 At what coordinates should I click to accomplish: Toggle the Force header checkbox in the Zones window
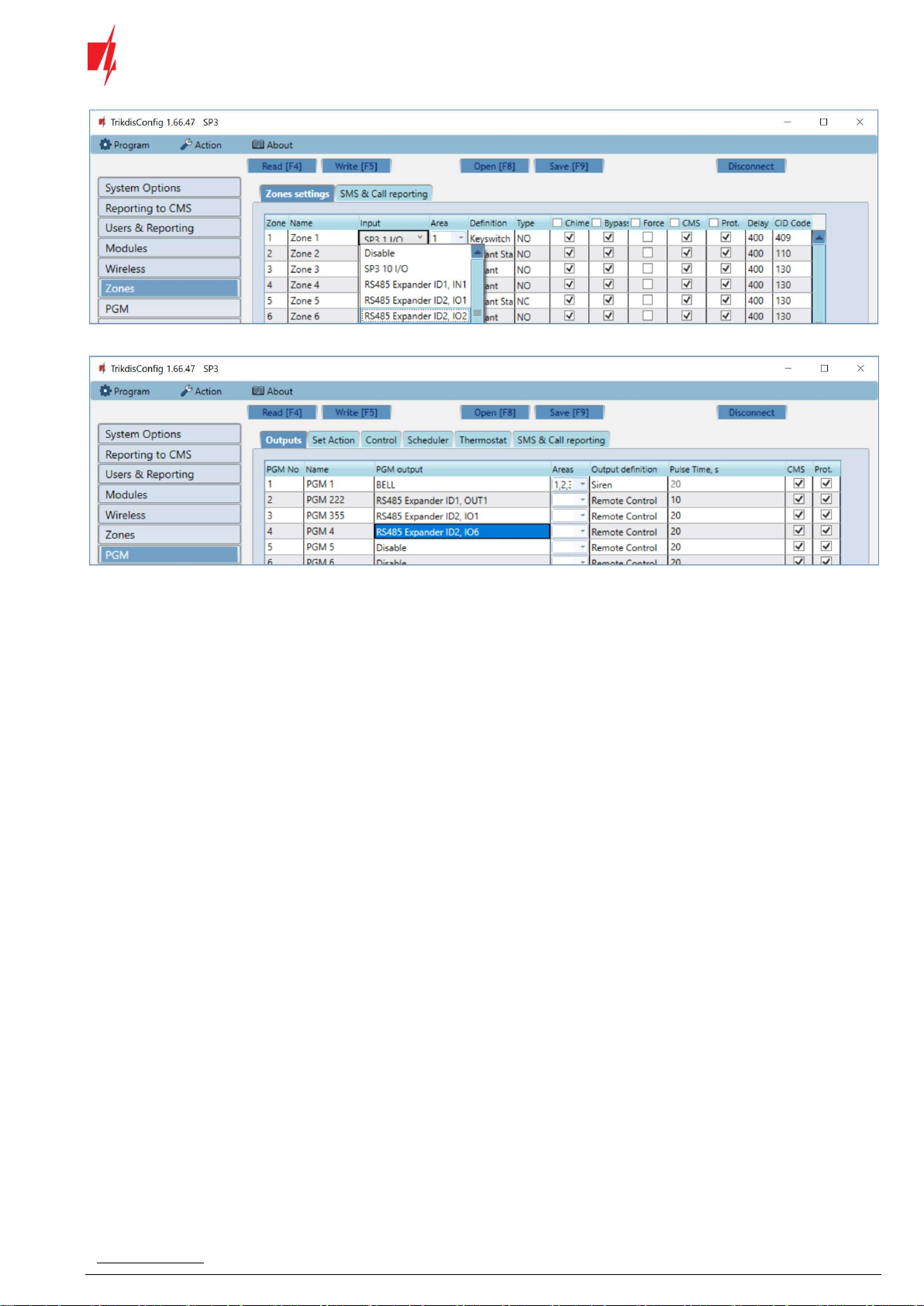pyautogui.click(x=636, y=223)
